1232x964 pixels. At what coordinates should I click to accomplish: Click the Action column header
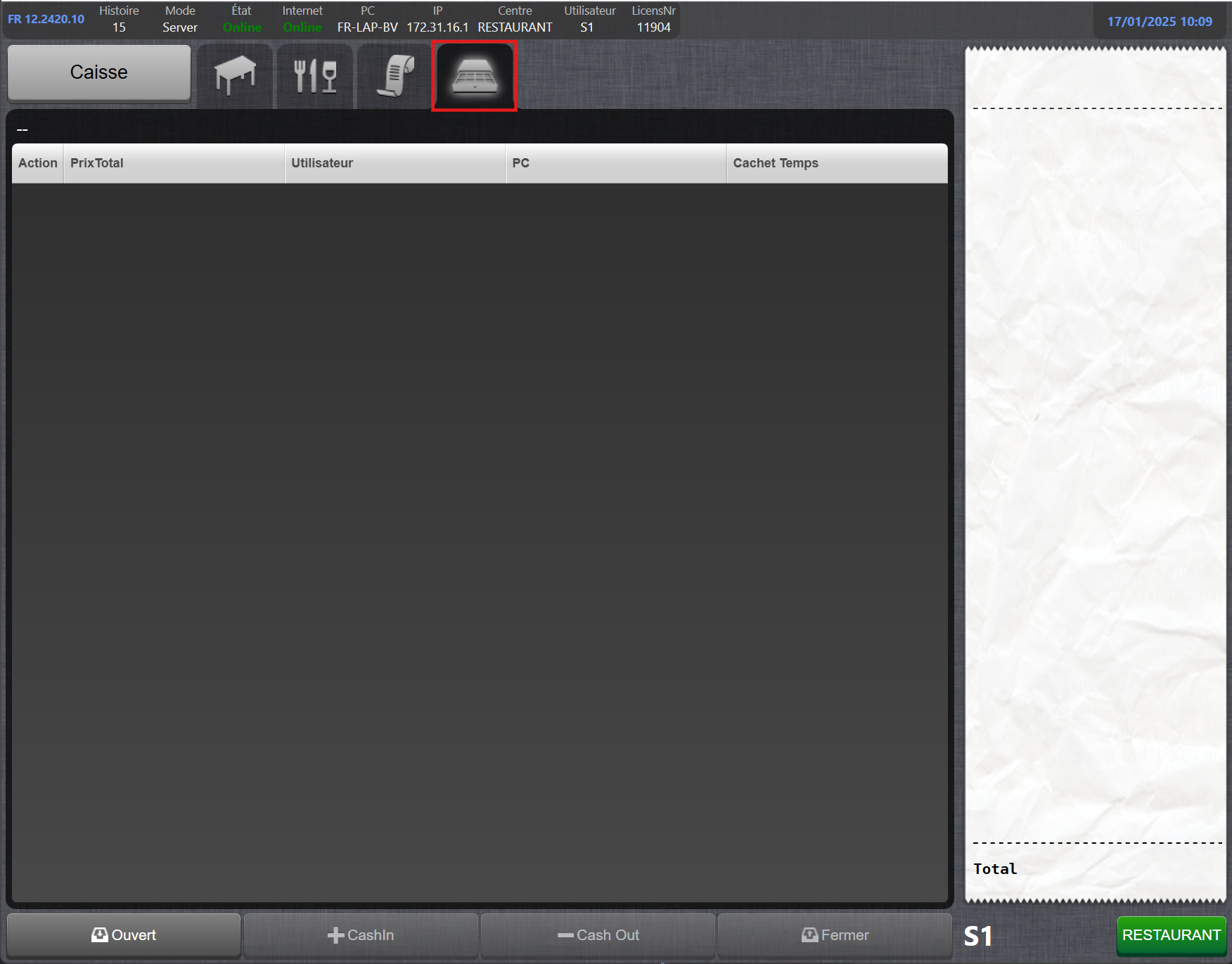tap(38, 163)
